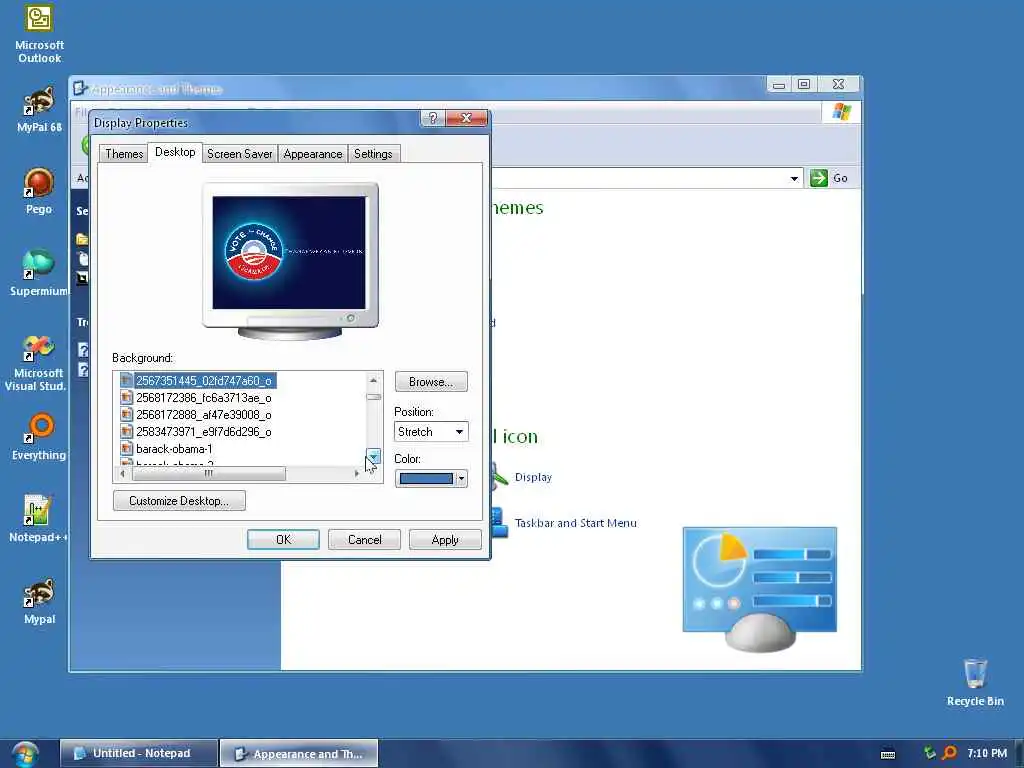Open the Taskbar and Start Menu link
This screenshot has height=768, width=1024.
575,522
